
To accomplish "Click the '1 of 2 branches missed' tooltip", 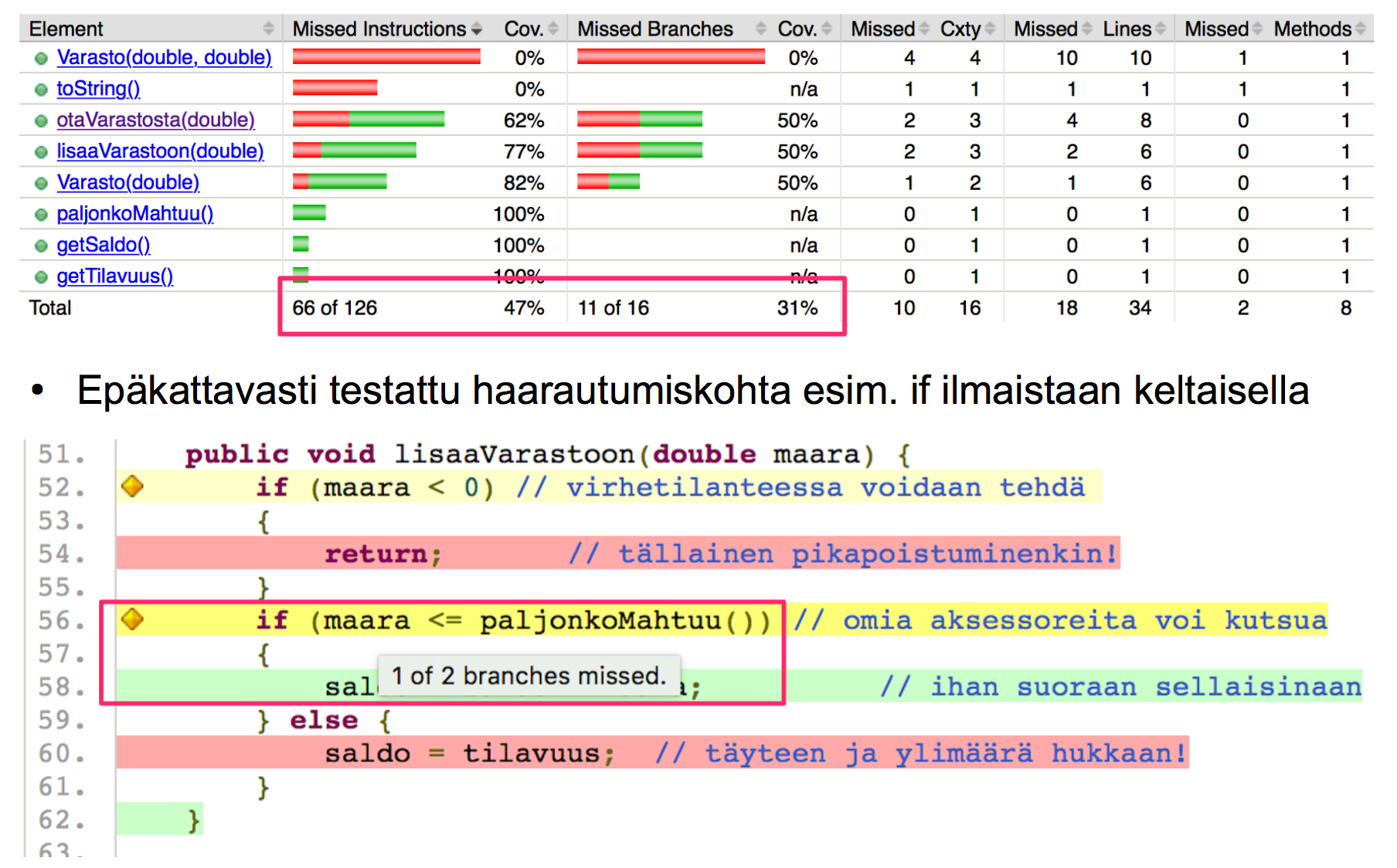I will click(x=529, y=676).
